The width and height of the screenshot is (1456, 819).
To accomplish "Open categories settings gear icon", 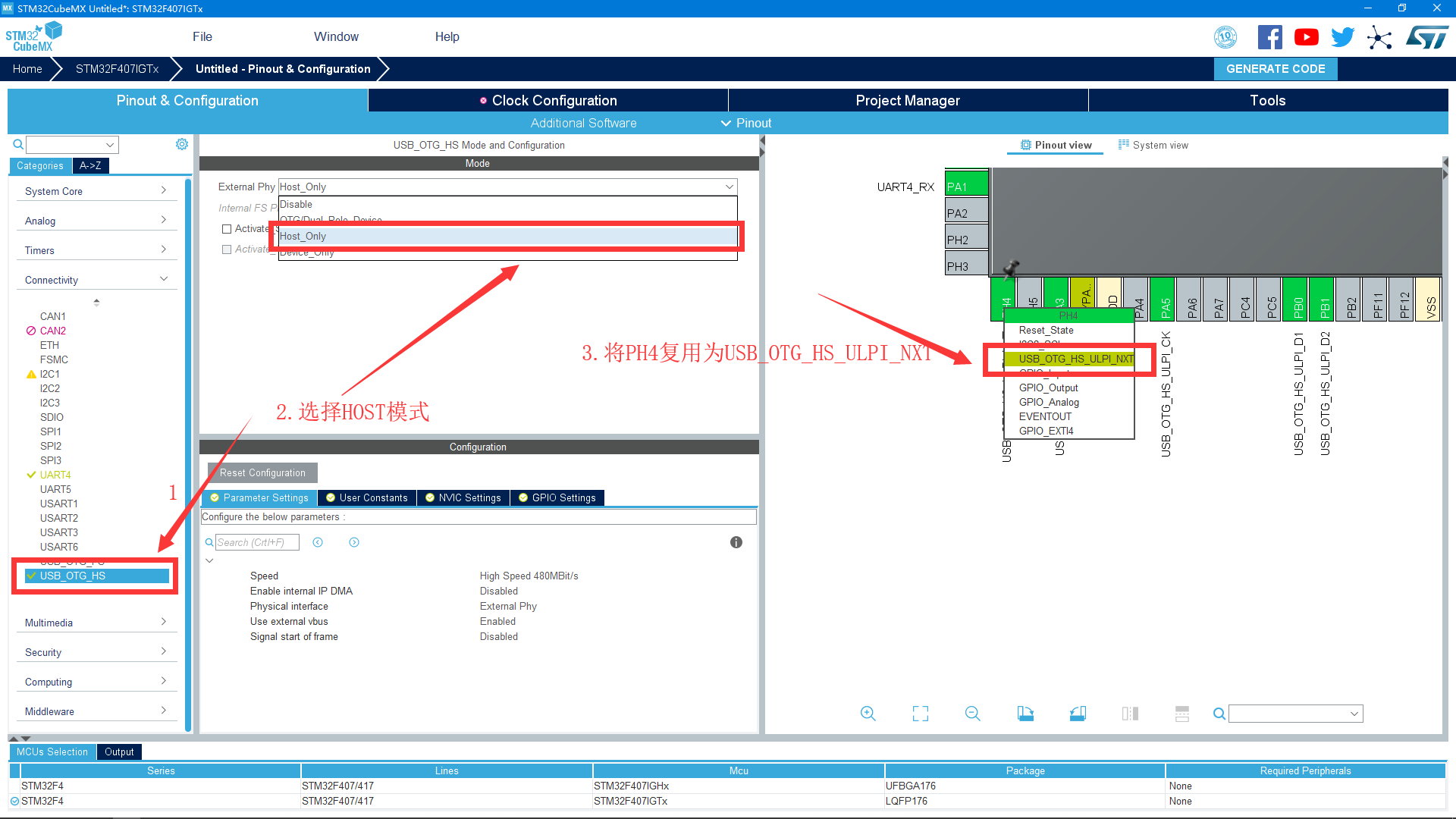I will pos(182,144).
